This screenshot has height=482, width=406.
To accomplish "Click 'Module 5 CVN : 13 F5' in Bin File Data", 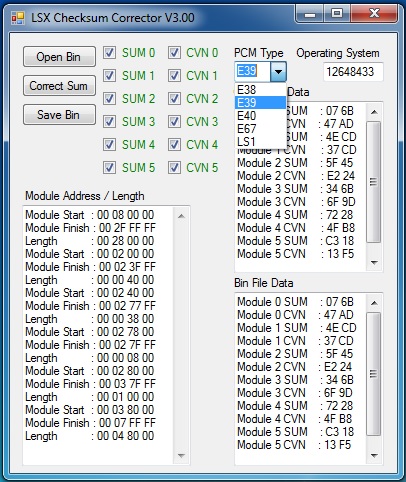I will coord(294,445).
